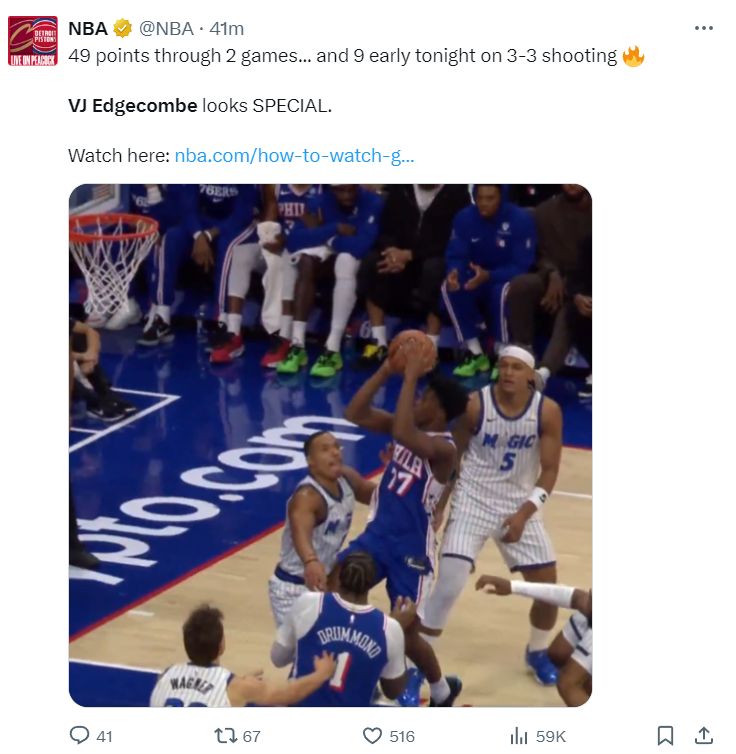
Task: Click the NBA profile avatar
Action: (33, 41)
